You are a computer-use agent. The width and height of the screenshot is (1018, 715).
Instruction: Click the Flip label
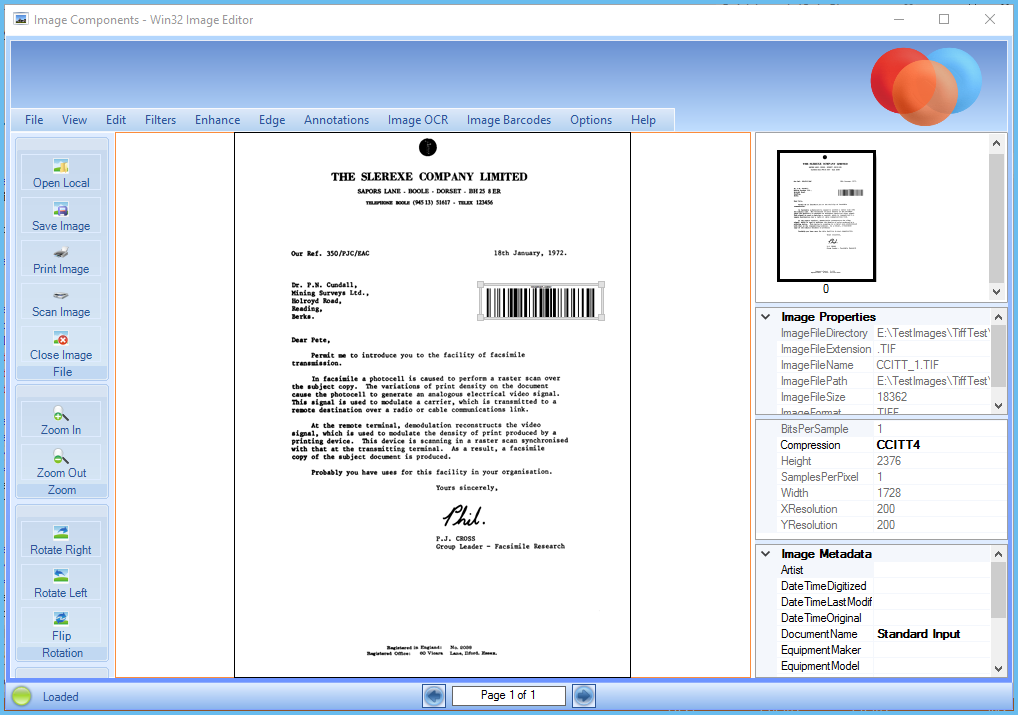(62, 636)
